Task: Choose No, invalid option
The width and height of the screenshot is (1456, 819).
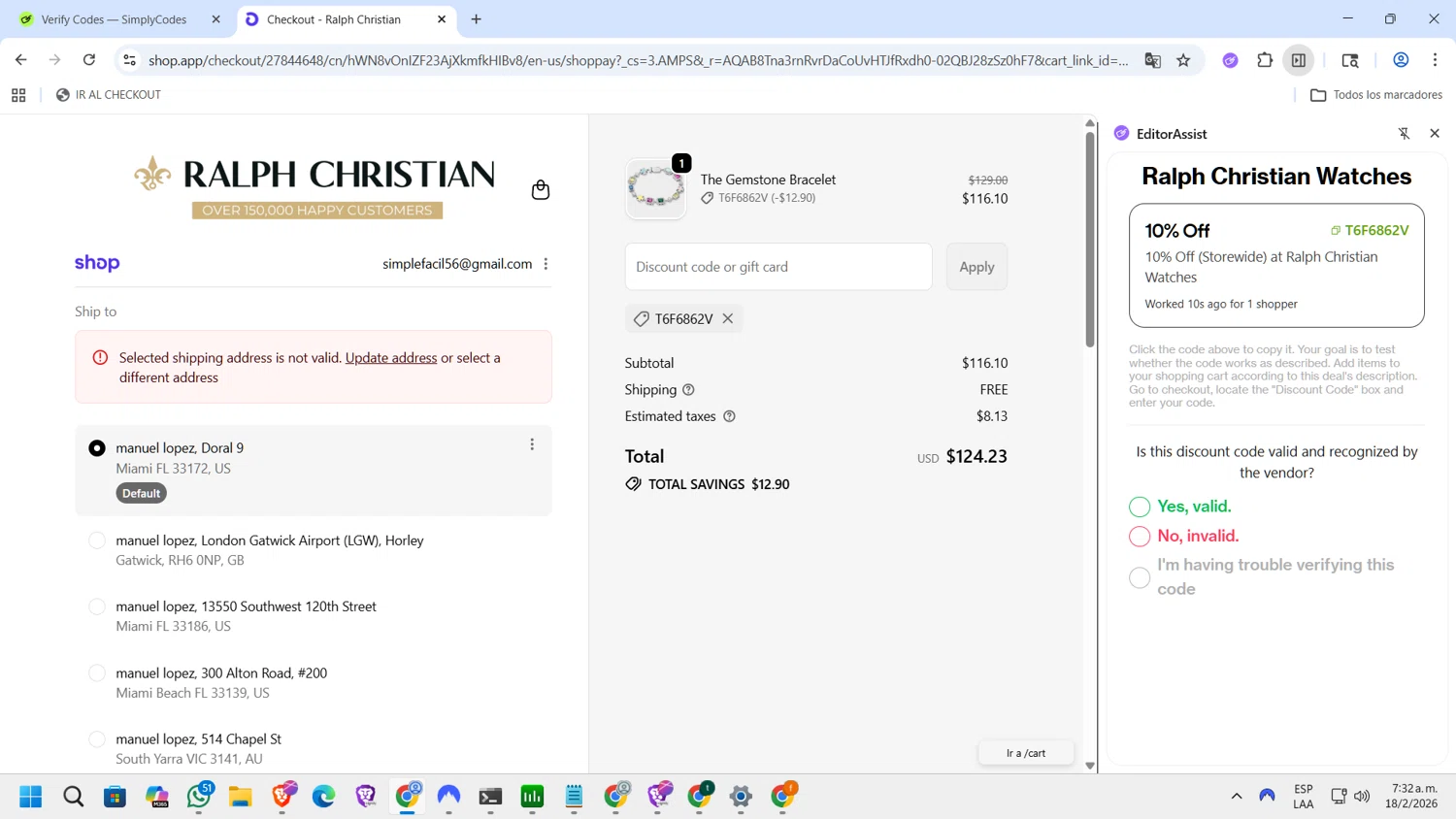Action: [1140, 537]
